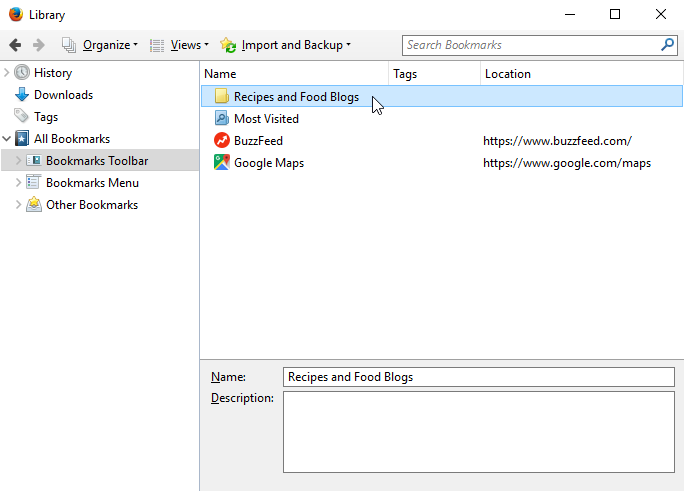Click the Search Bookmarks field

click(x=530, y=45)
